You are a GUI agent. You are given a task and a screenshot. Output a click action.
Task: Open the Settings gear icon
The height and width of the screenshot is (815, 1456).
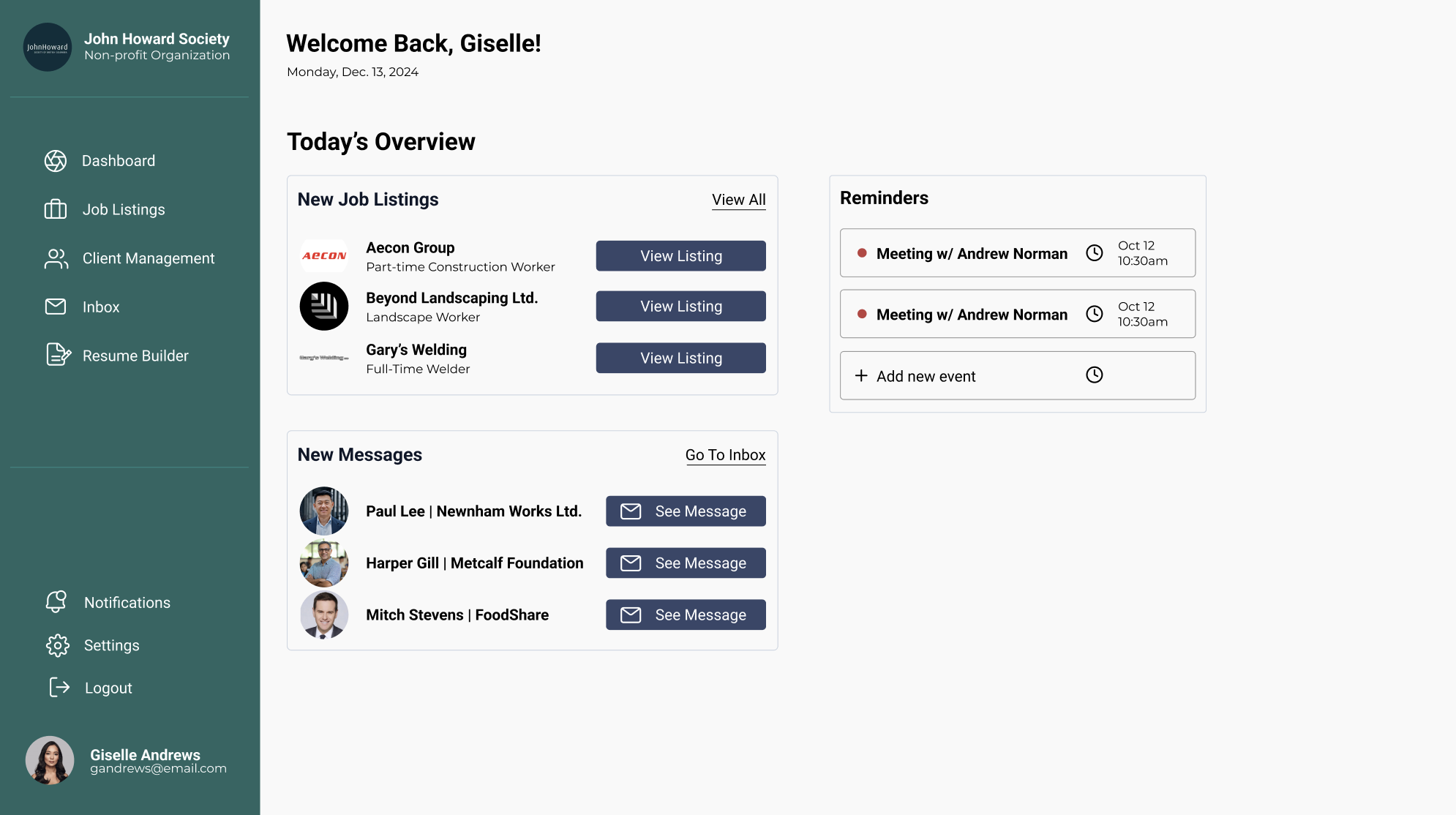pyautogui.click(x=58, y=645)
